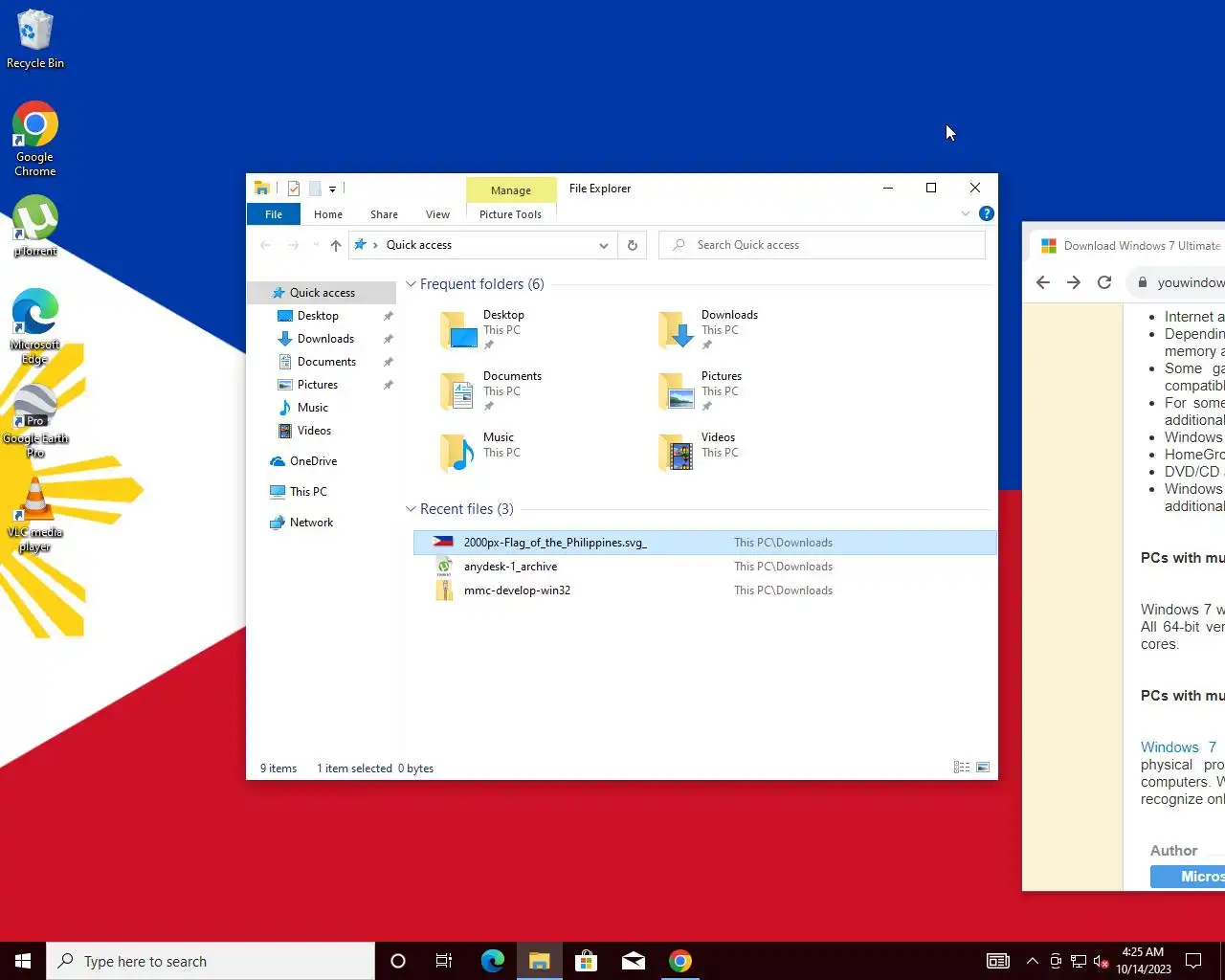Image resolution: width=1225 pixels, height=980 pixels.
Task: Click Quick access in the address bar
Action: click(x=419, y=245)
